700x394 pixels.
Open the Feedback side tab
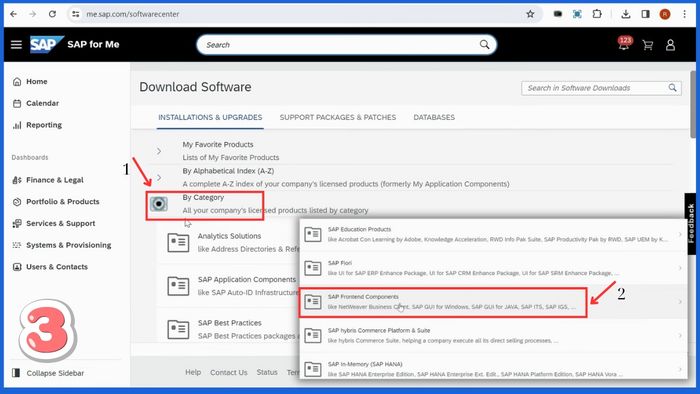coord(690,224)
